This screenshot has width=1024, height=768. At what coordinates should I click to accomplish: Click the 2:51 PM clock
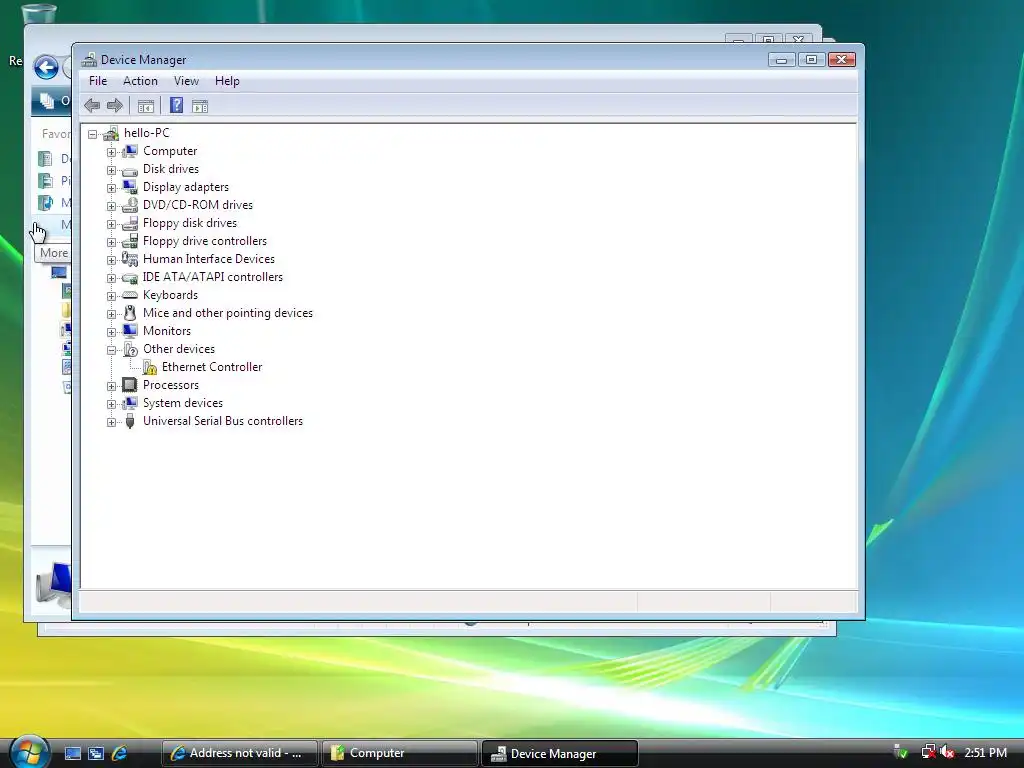pyautogui.click(x=985, y=752)
